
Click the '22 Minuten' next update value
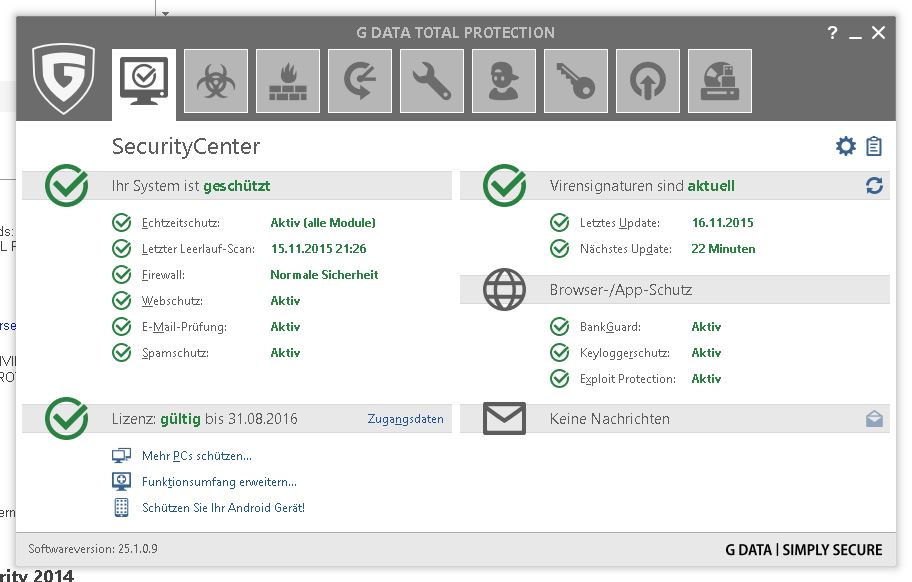[724, 249]
